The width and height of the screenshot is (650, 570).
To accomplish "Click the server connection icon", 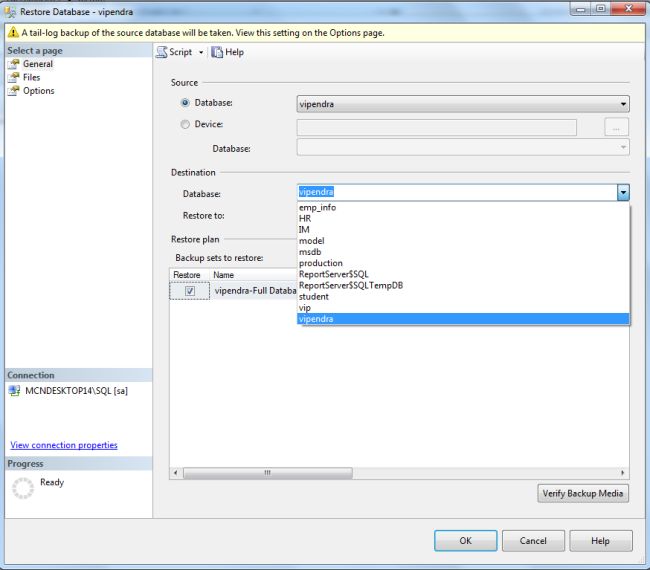I will (15, 391).
